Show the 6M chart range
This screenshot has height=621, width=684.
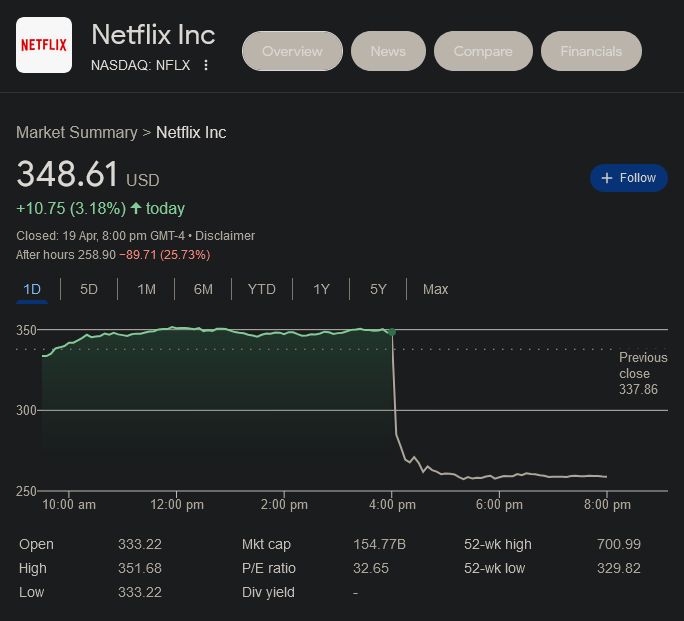[203, 290]
